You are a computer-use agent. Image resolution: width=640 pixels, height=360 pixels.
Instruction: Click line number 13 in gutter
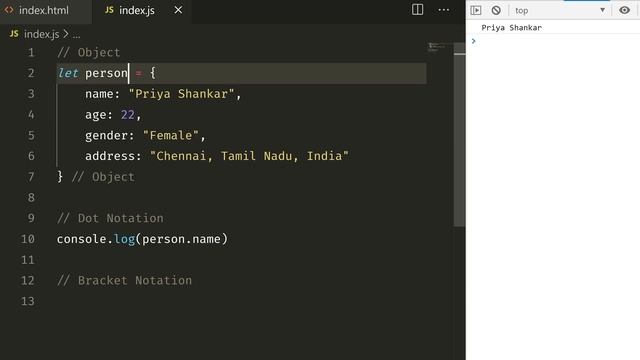click(x=27, y=301)
